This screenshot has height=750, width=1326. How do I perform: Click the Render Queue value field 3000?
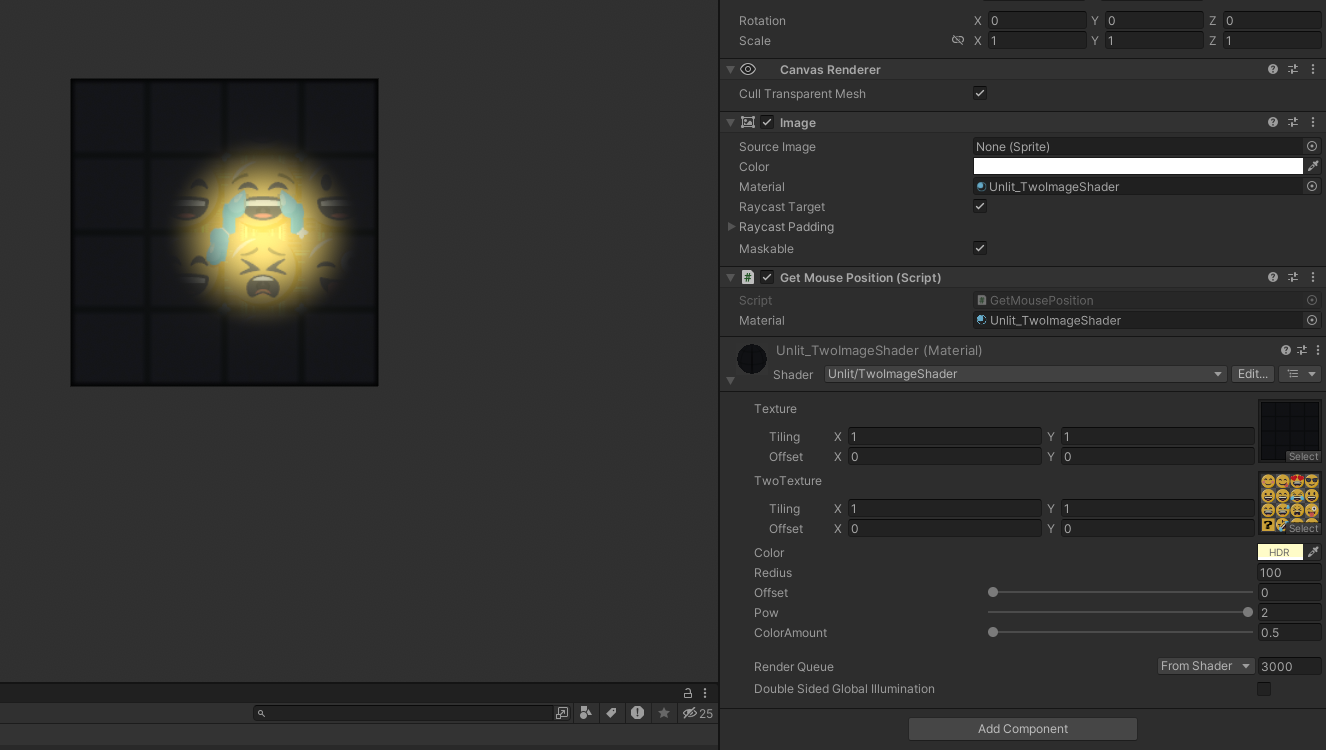pos(1289,666)
